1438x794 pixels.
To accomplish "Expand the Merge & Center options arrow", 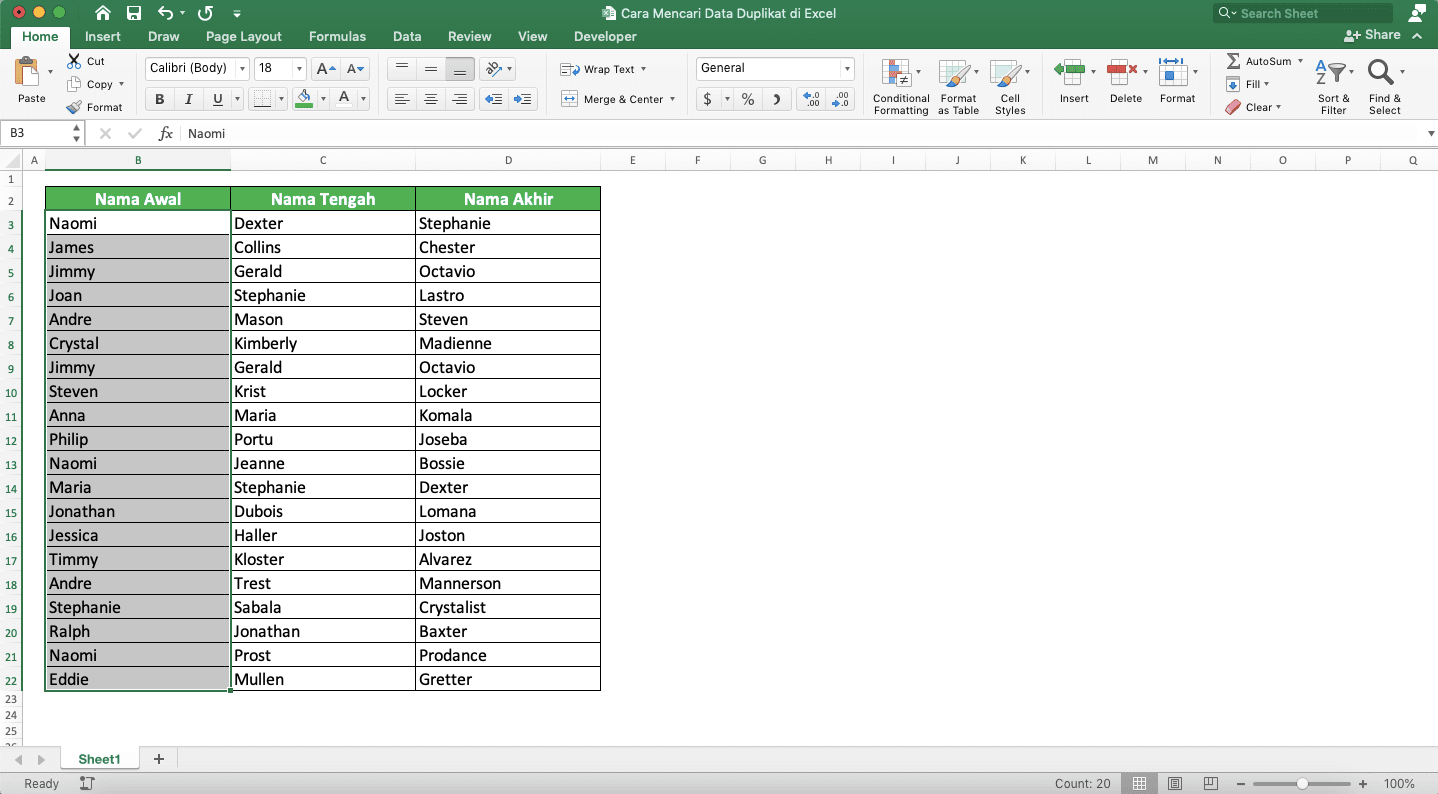I will coord(673,99).
